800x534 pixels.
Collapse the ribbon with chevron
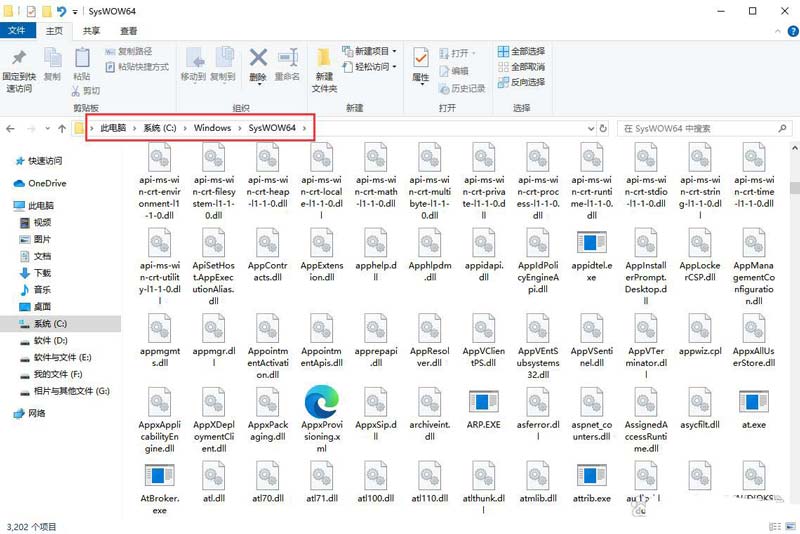(778, 31)
